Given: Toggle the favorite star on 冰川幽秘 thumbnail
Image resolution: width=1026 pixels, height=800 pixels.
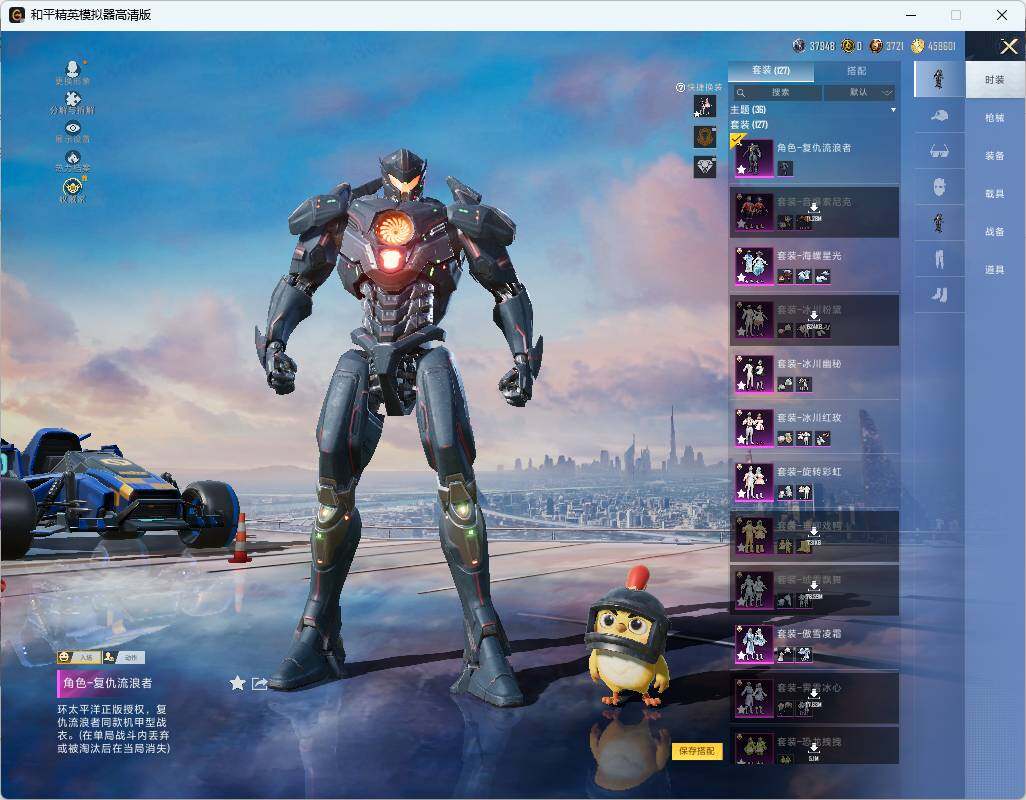Looking at the screenshot, I should 741,386.
